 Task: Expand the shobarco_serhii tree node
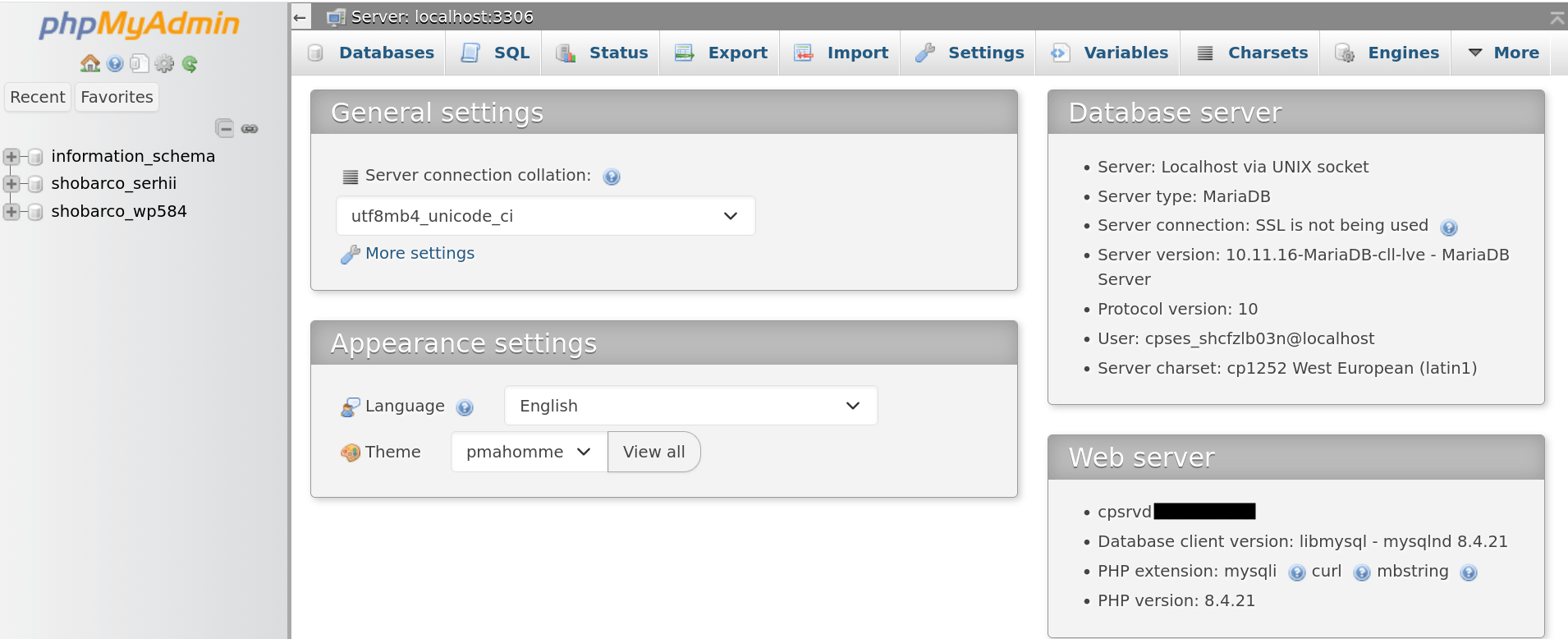11,184
